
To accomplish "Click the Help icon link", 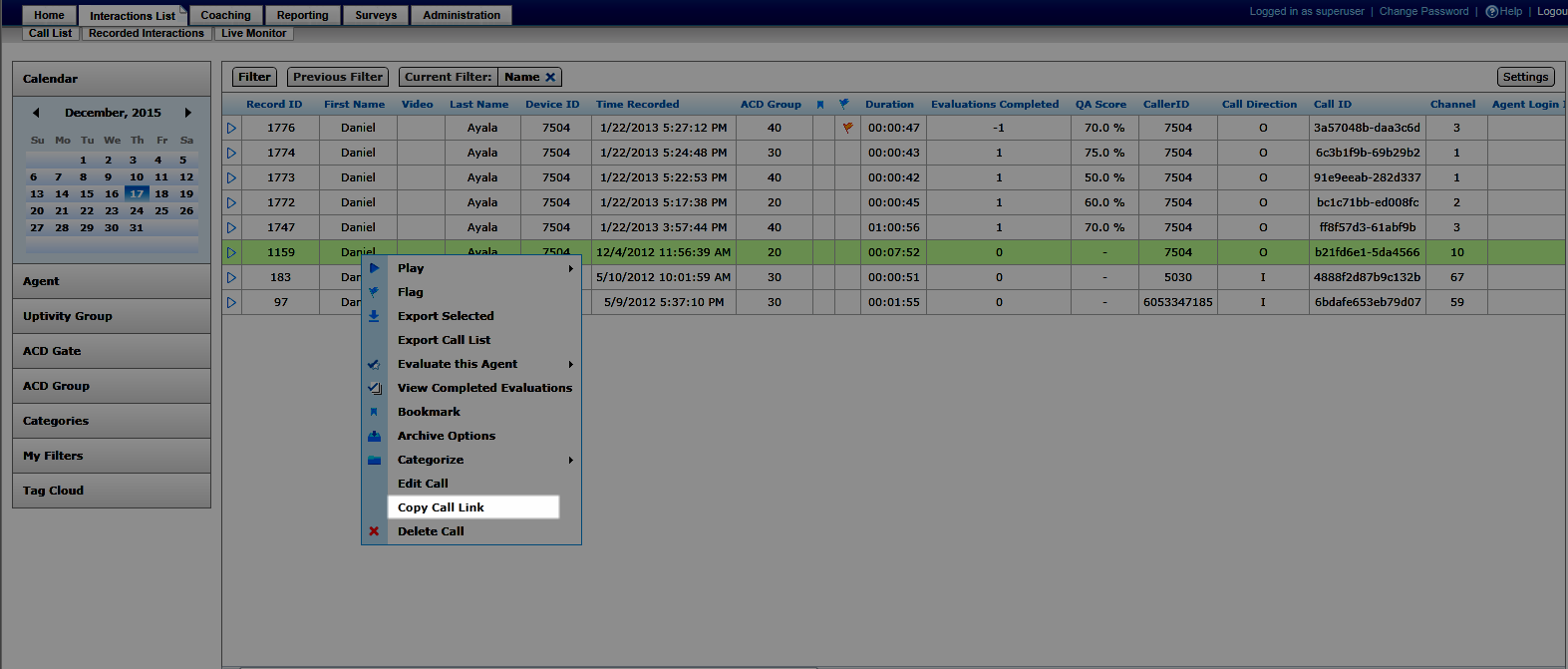I will [x=1504, y=12].
